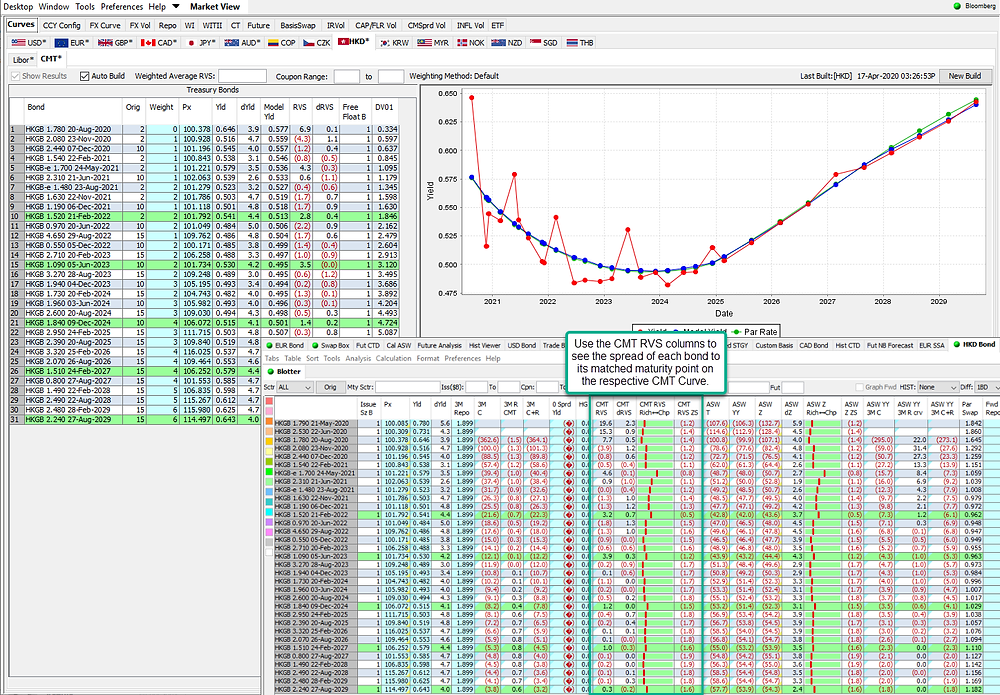The image size is (1000, 695).
Task: Select the KRW flag currency tab
Action: [x=394, y=43]
